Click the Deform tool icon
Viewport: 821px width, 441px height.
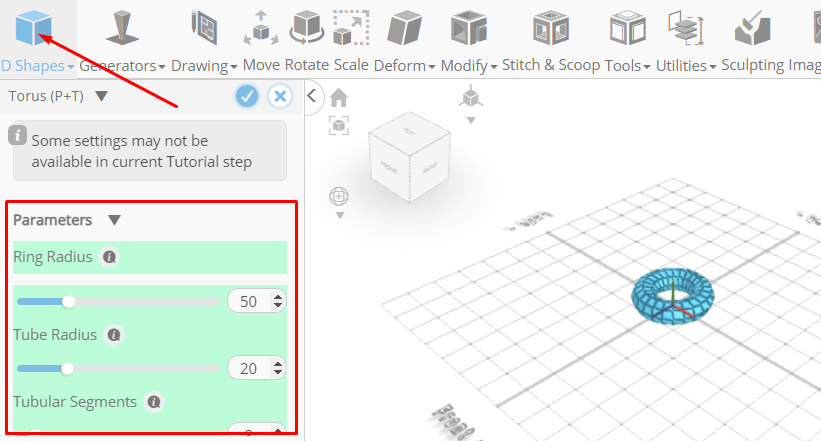(x=404, y=28)
